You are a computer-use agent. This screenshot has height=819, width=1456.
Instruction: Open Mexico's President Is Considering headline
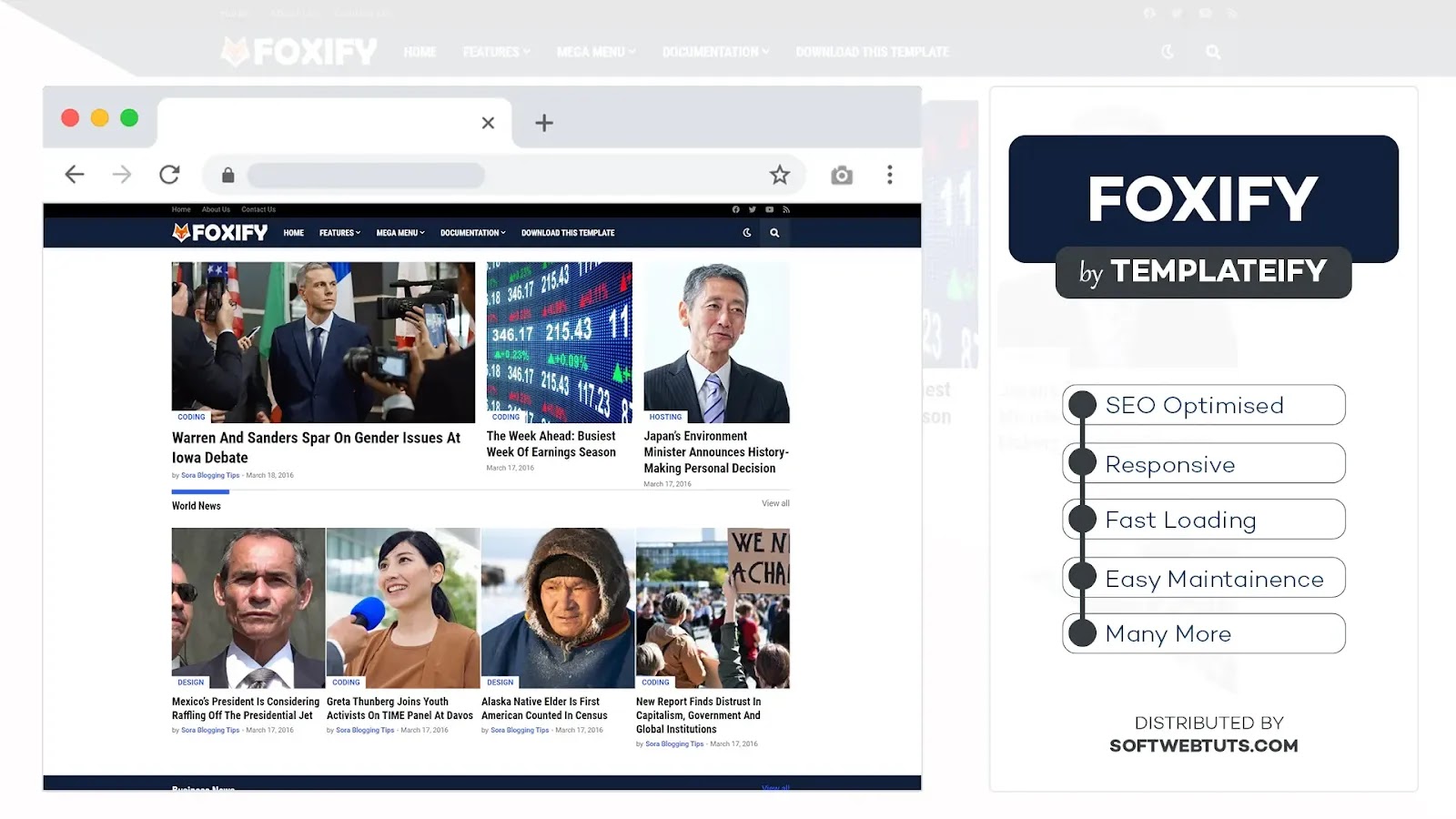tap(246, 708)
